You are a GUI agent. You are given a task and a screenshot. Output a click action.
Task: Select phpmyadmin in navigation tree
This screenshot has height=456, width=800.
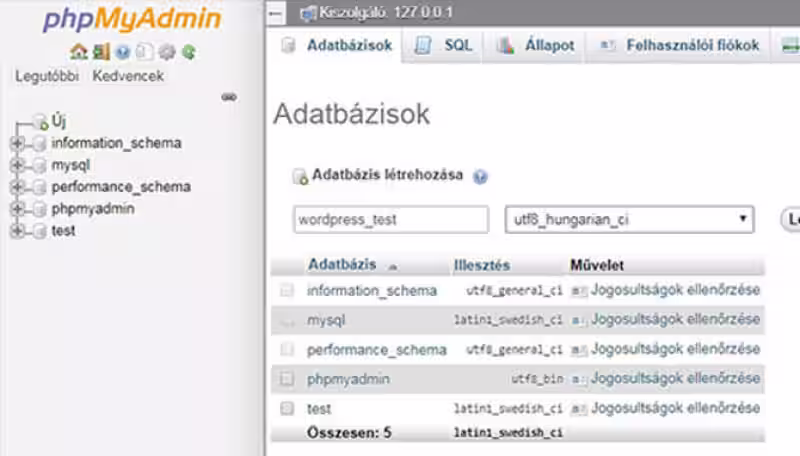pyautogui.click(x=93, y=209)
